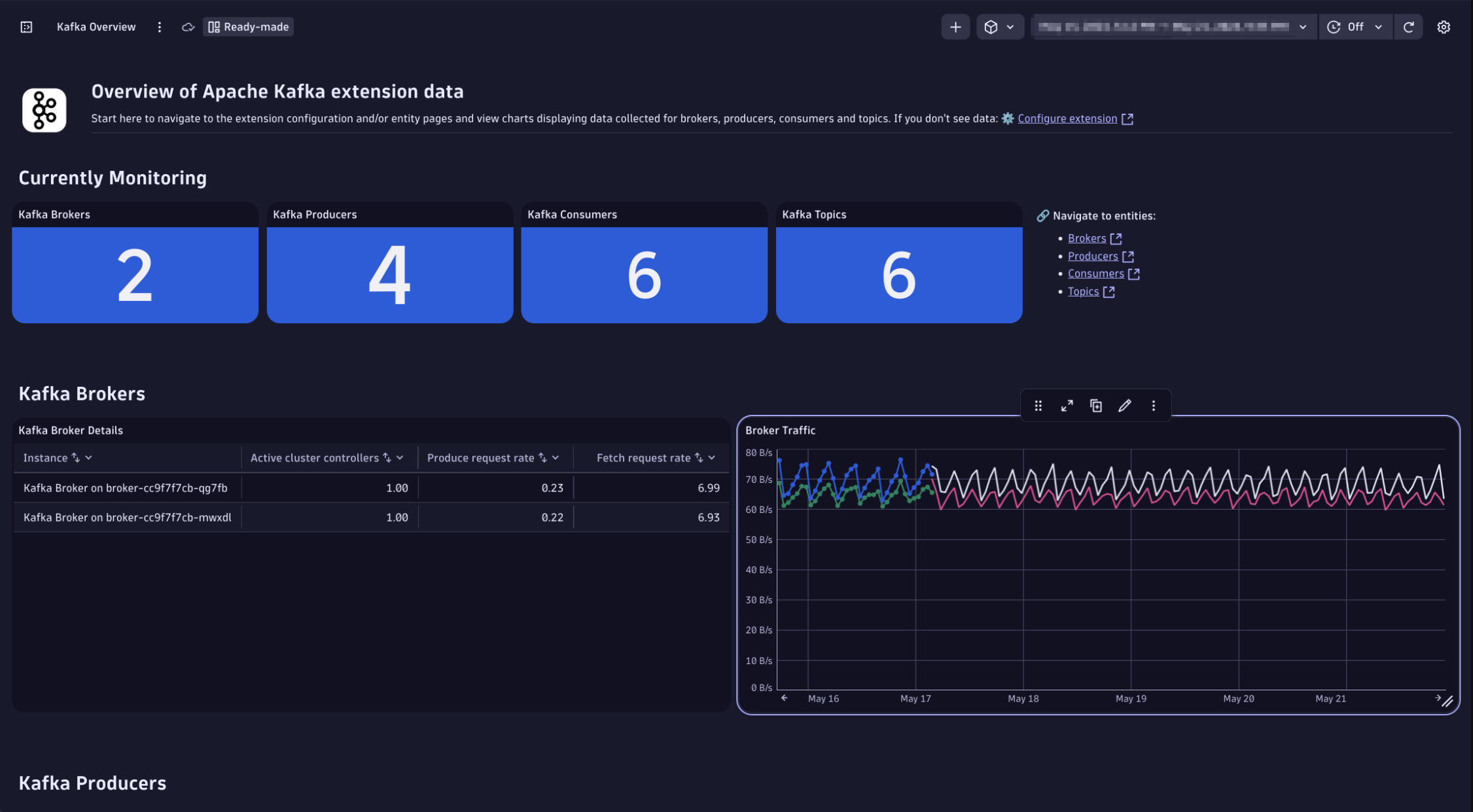Screen dimensions: 1473x812
Task: Open dashboard settings gear
Action: 1443,27
